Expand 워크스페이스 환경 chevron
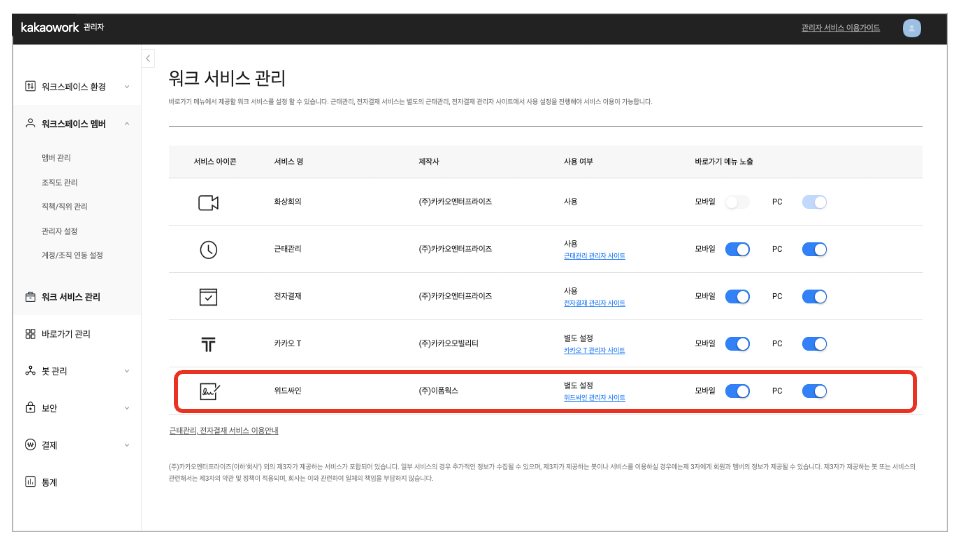The image size is (960, 552). (x=127, y=87)
